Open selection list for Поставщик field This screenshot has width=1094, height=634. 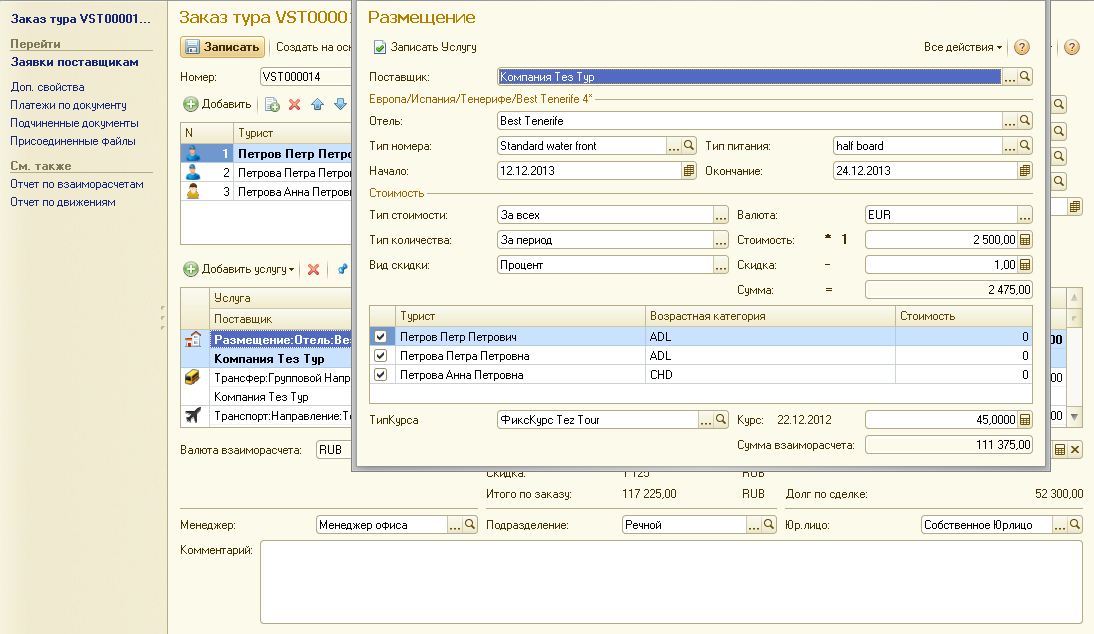pyautogui.click(x=1010, y=77)
